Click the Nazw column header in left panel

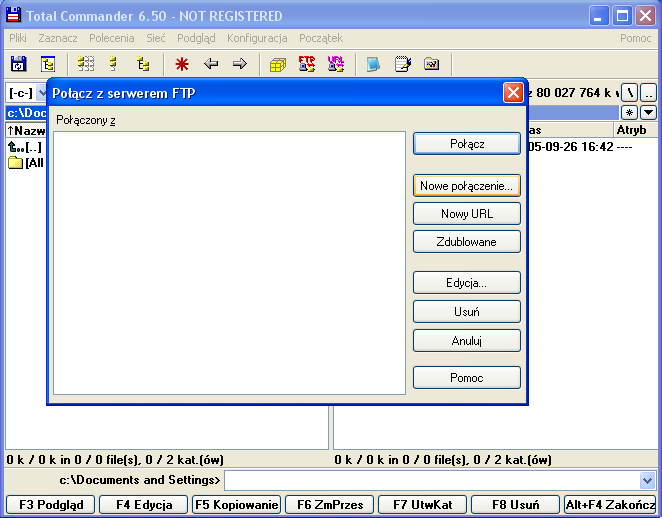tap(26, 130)
